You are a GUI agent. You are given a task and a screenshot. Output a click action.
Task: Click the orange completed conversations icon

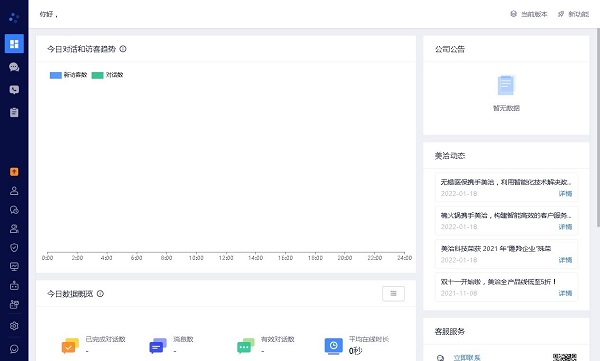(x=70, y=346)
